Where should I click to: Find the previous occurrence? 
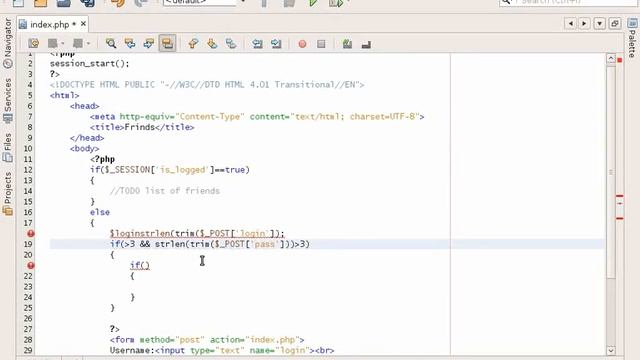[130, 44]
